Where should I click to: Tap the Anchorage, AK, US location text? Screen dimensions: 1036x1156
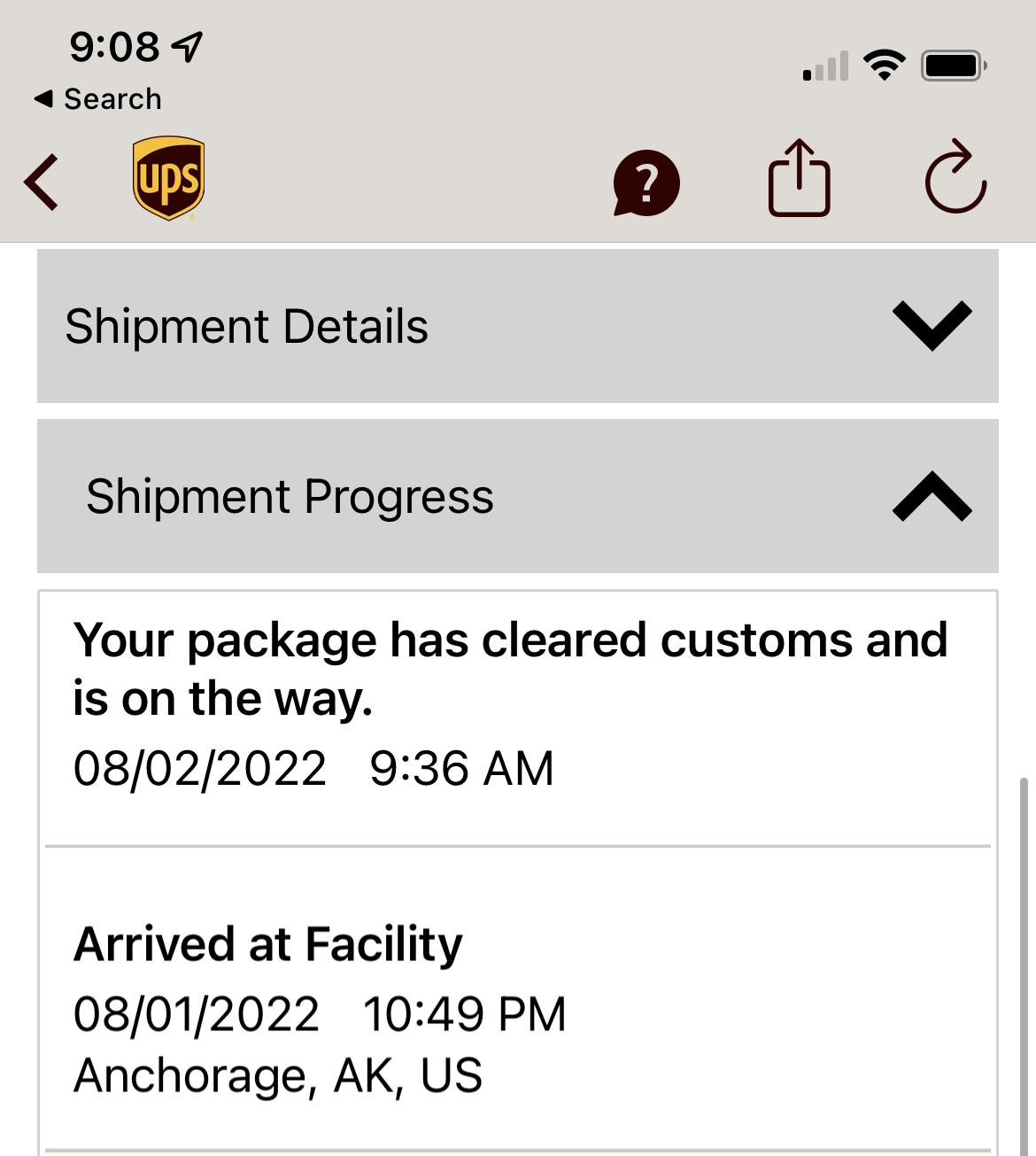[x=278, y=1076]
